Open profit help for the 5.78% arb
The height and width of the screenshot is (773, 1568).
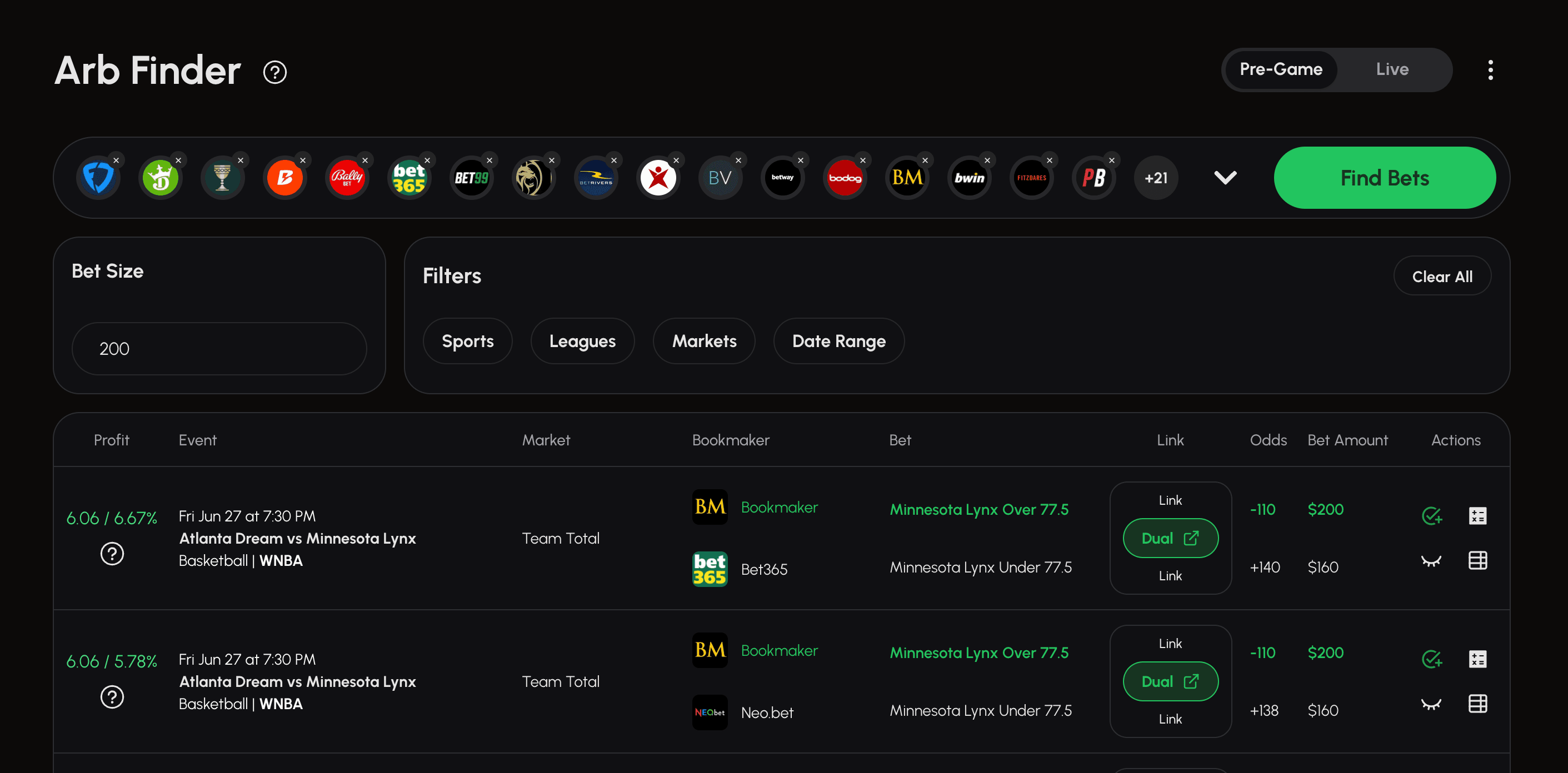click(x=112, y=697)
